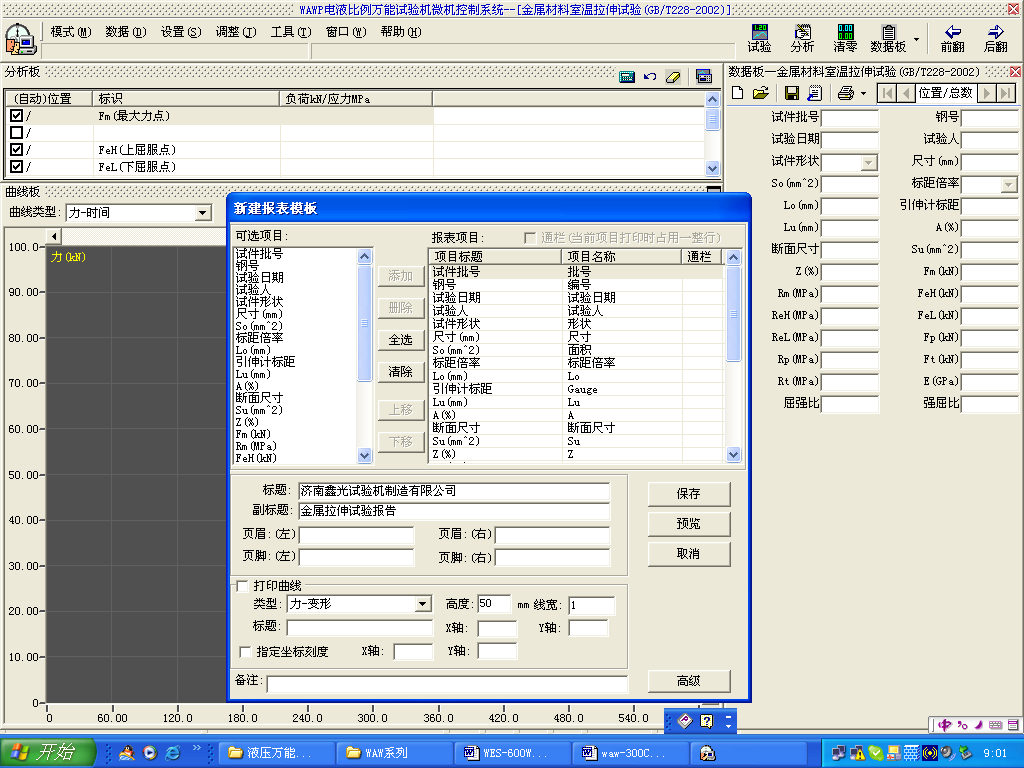The image size is (1024, 768).
Task: Open file icon in data board toolbar
Action: pyautogui.click(x=760, y=93)
